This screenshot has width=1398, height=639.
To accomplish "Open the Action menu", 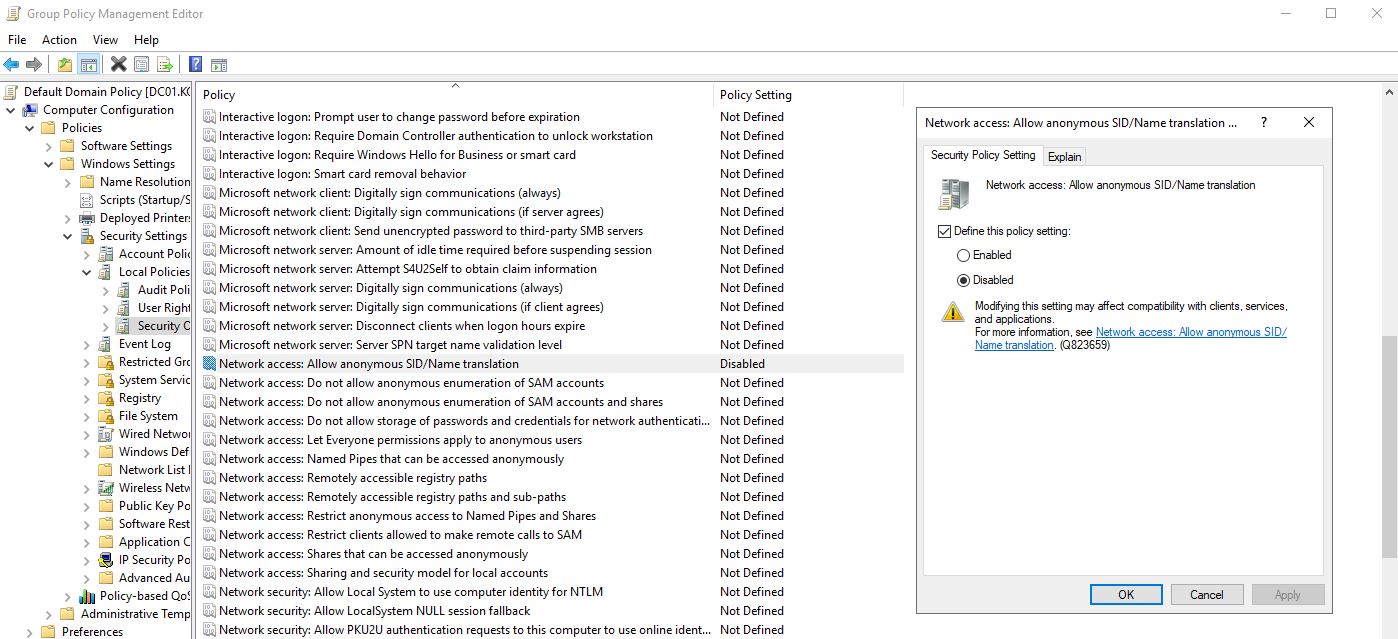I will pyautogui.click(x=59, y=40).
